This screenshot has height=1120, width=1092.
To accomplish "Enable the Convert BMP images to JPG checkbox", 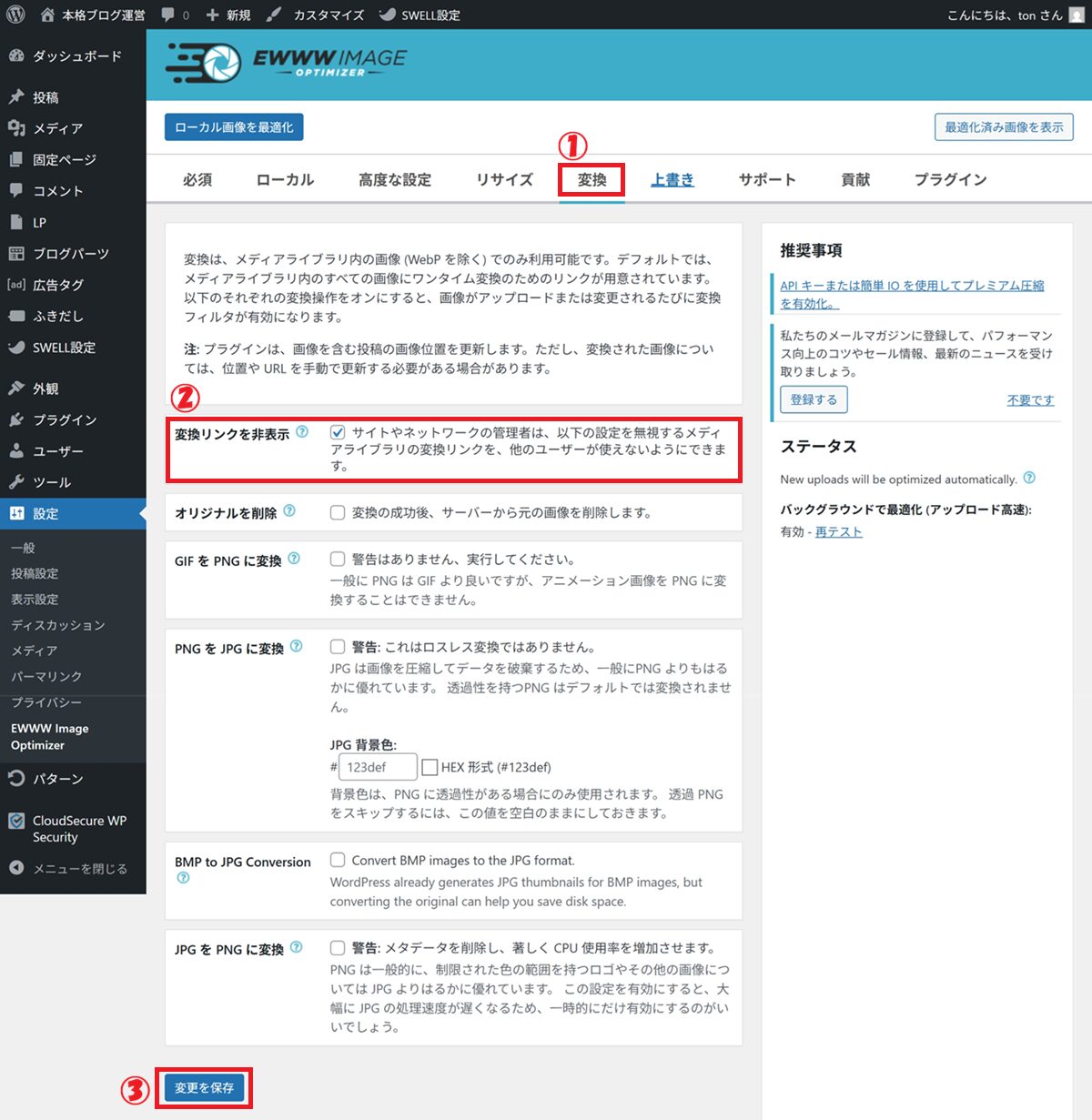I will 338,860.
